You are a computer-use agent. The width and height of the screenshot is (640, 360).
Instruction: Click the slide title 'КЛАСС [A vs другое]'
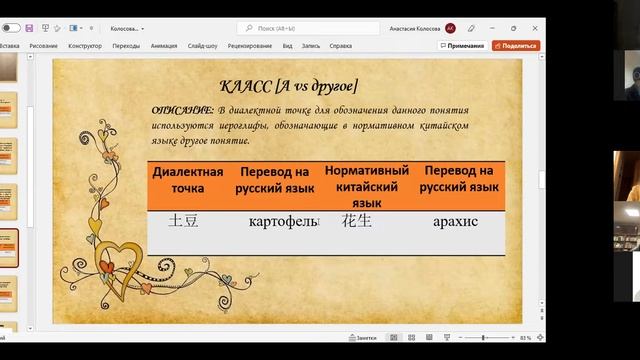[289, 86]
